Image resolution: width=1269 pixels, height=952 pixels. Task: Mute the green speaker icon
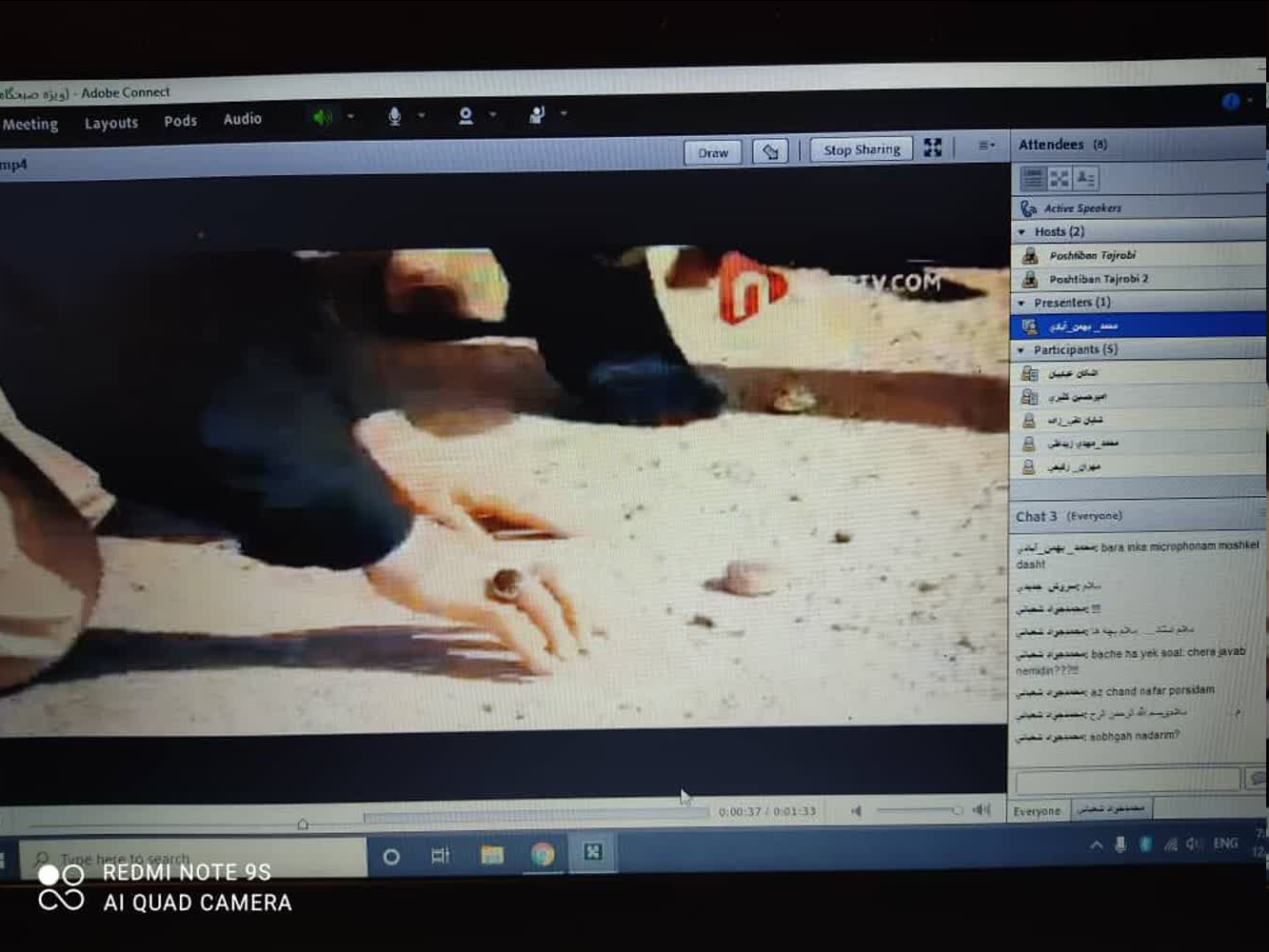pos(323,117)
